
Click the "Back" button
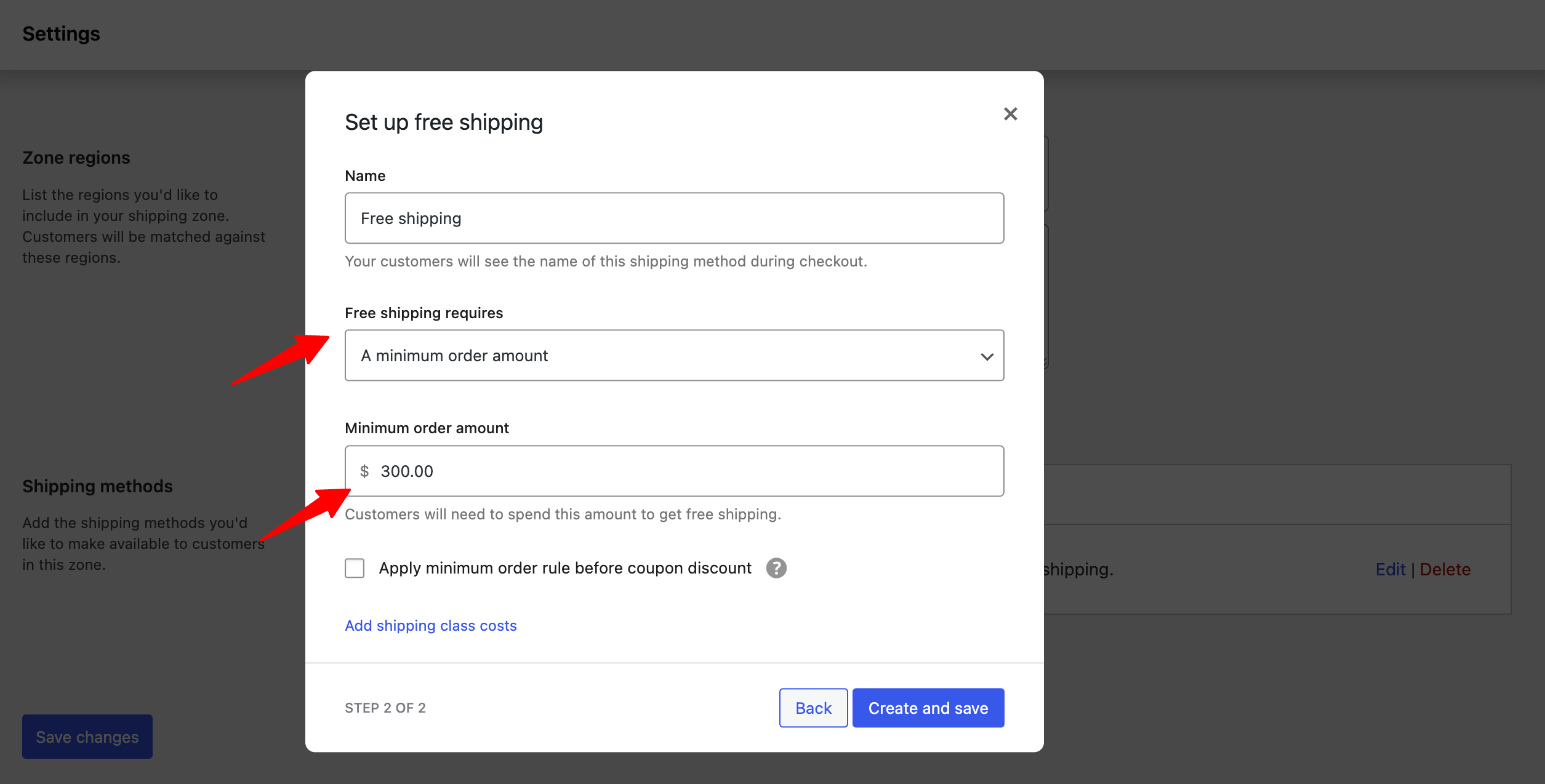[x=813, y=708]
